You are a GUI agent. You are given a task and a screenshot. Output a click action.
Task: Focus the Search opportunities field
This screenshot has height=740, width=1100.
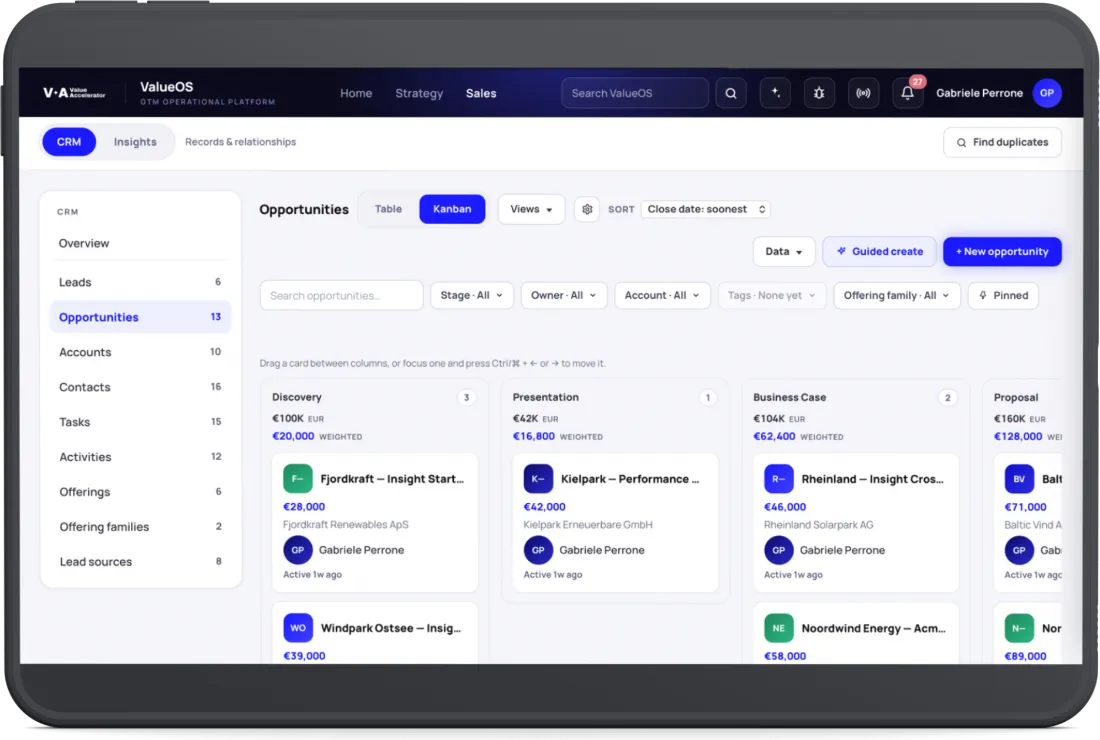(x=342, y=295)
